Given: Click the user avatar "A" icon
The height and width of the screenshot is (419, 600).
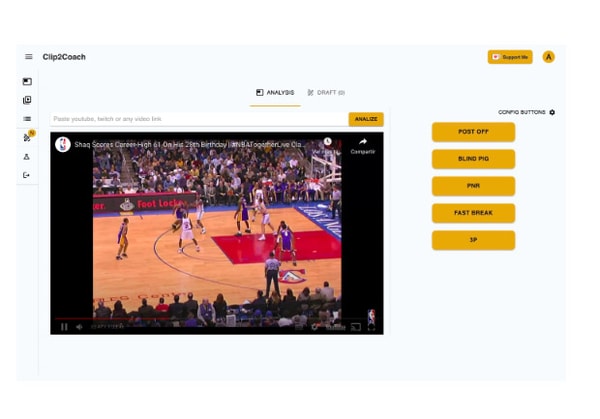Looking at the screenshot, I should click(548, 57).
